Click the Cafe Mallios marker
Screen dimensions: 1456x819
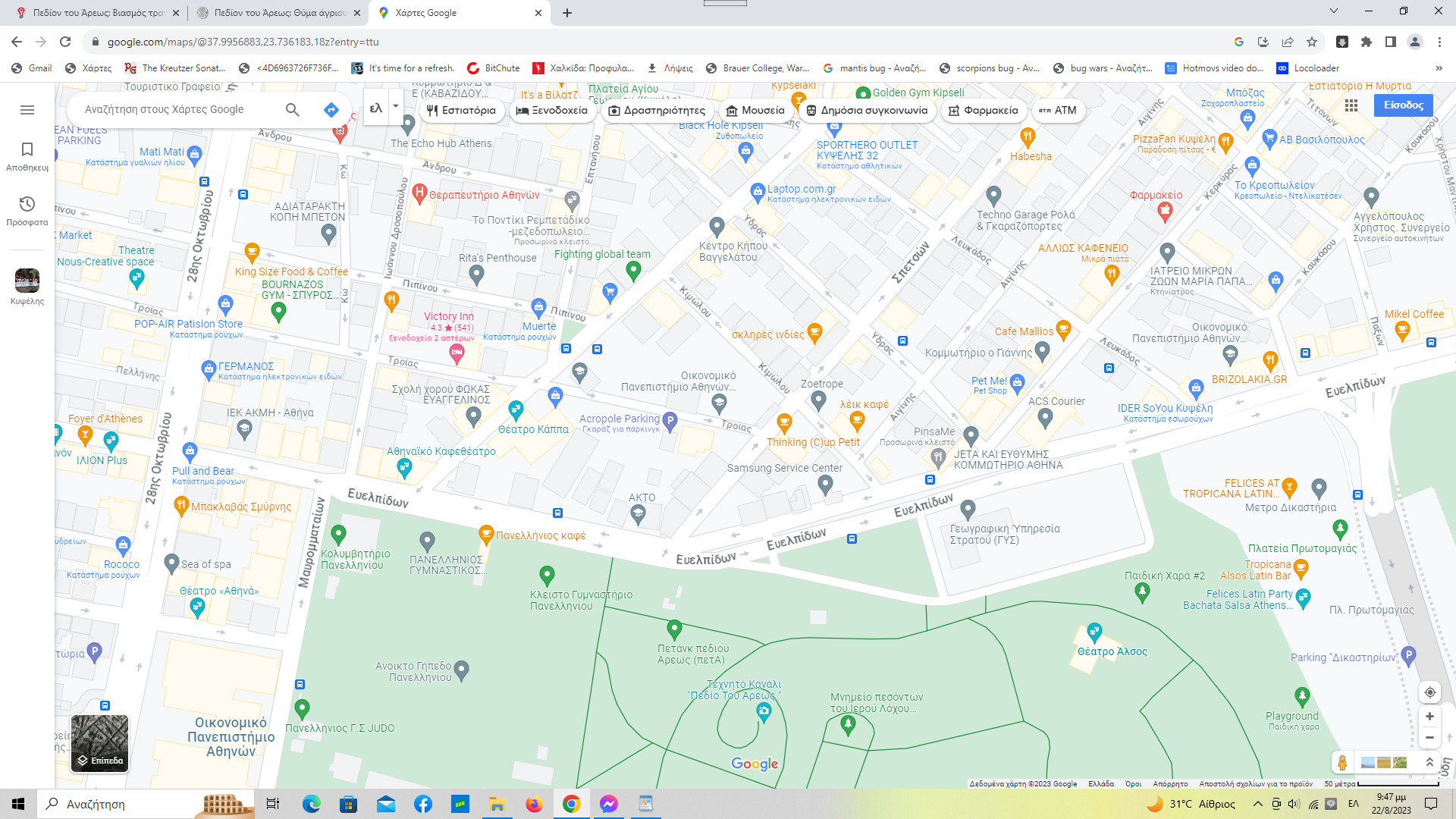pos(1063,329)
